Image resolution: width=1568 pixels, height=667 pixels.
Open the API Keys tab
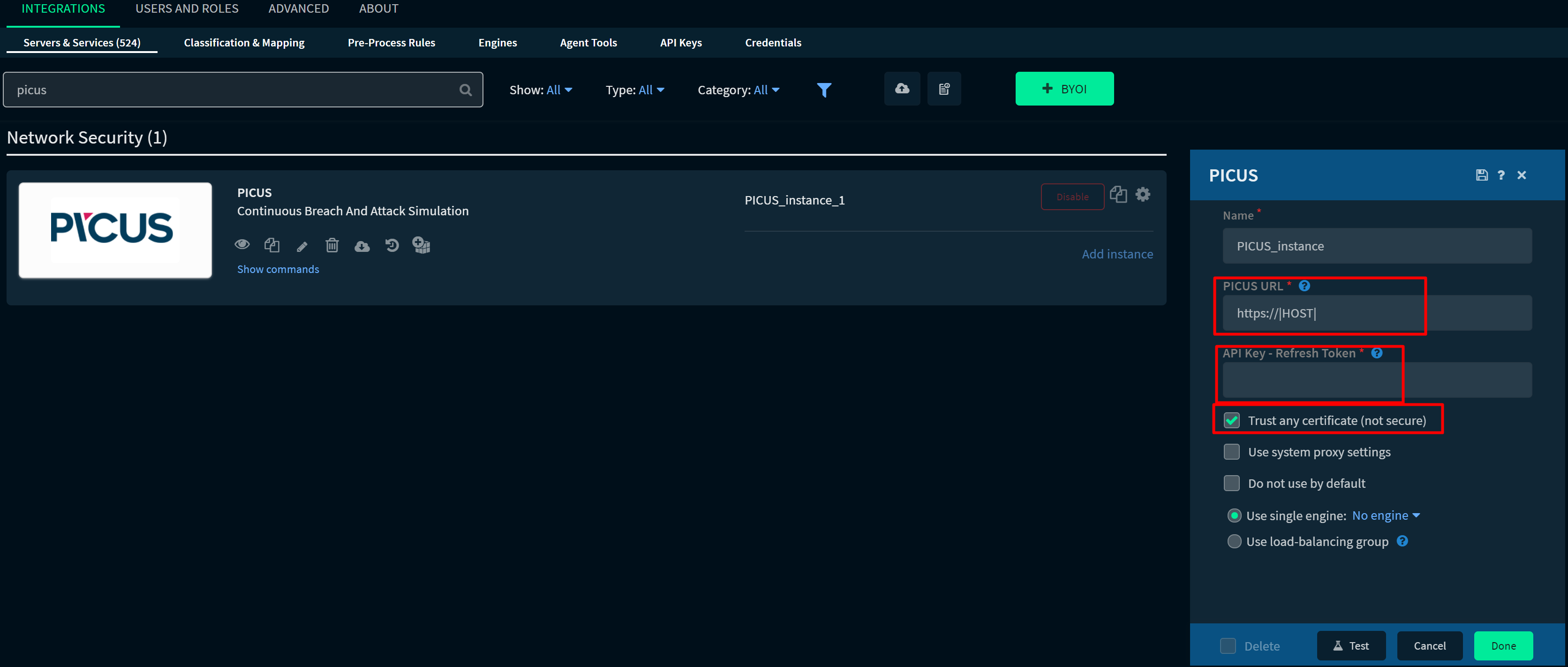(680, 43)
